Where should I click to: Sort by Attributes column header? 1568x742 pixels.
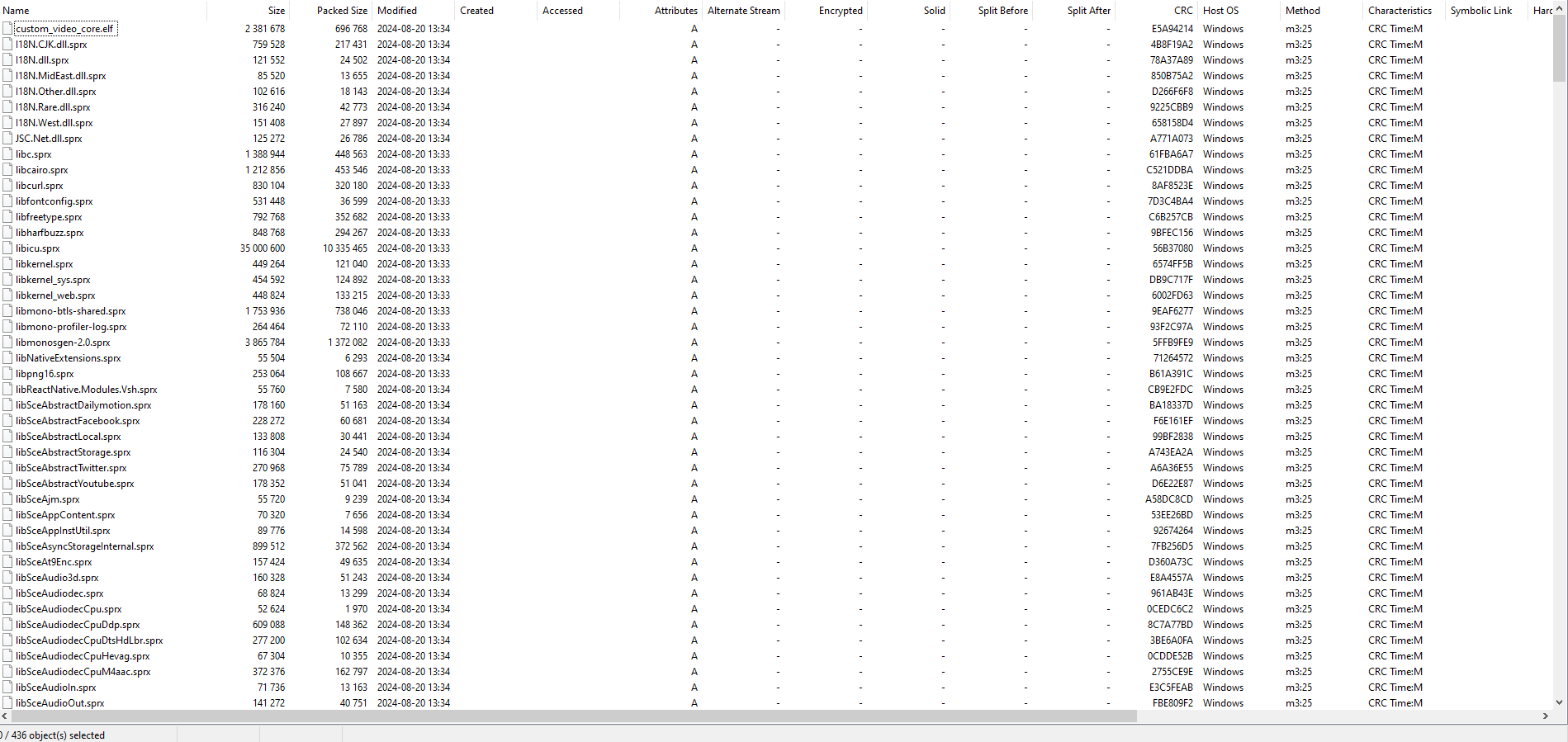[x=661, y=11]
